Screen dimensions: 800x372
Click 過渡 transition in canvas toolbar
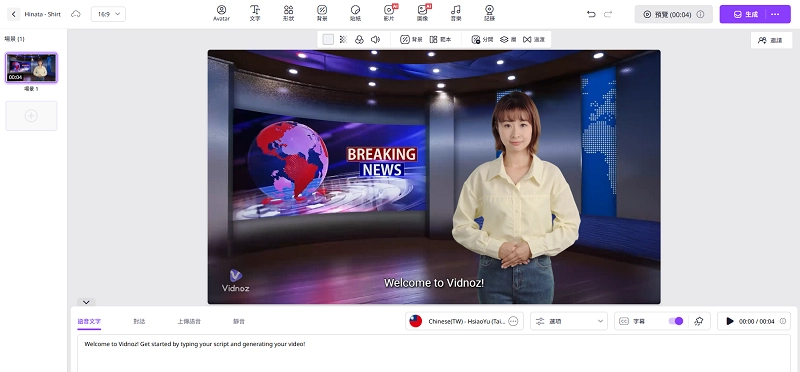click(534, 39)
